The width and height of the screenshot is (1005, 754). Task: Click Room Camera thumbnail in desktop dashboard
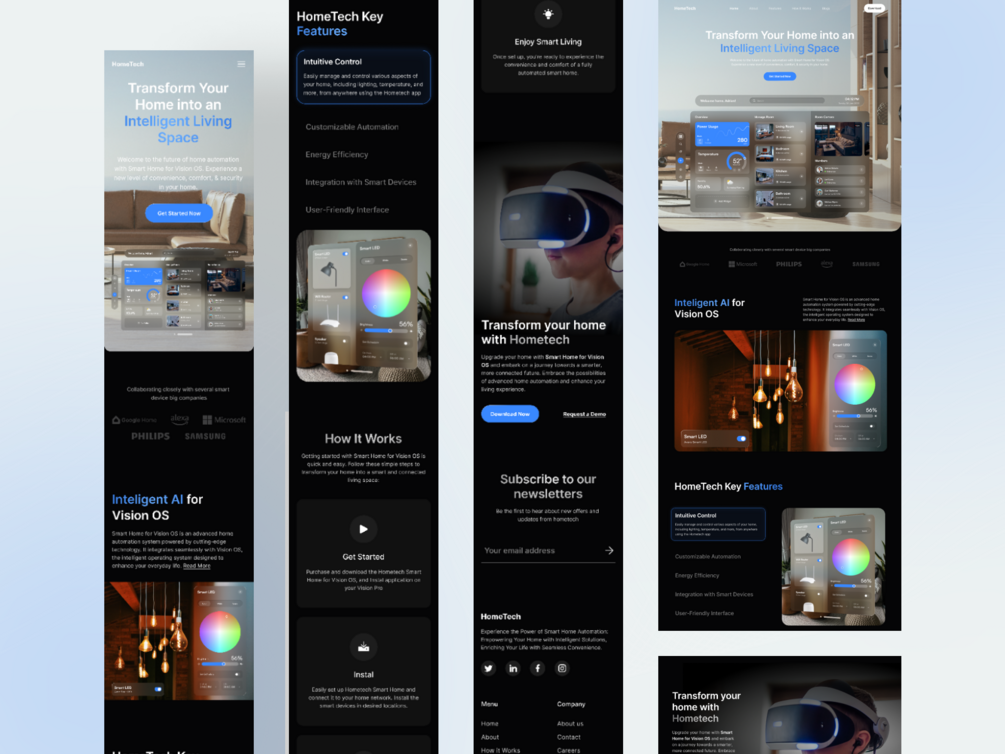pyautogui.click(x=839, y=139)
